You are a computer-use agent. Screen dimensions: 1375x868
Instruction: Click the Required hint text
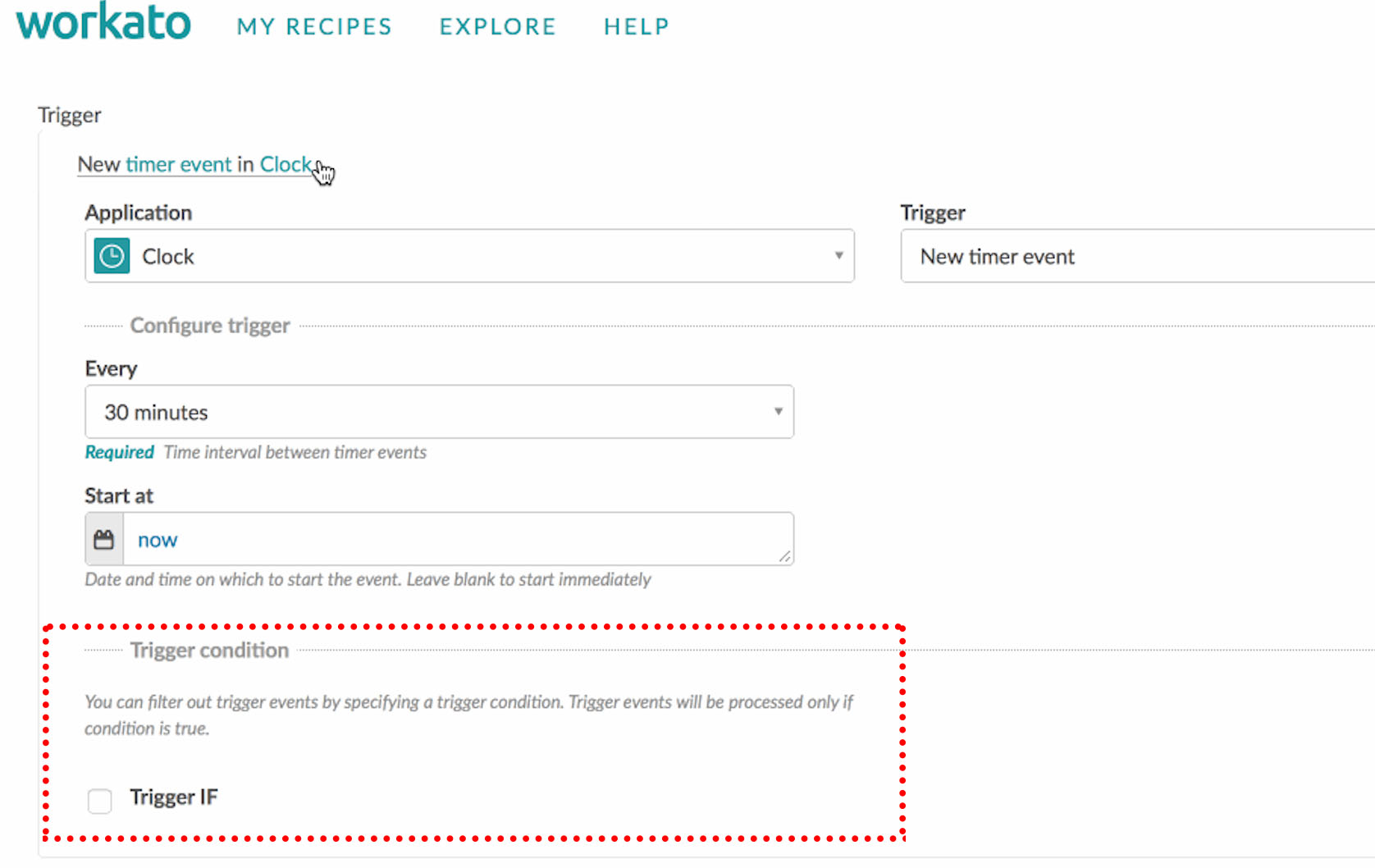point(120,452)
